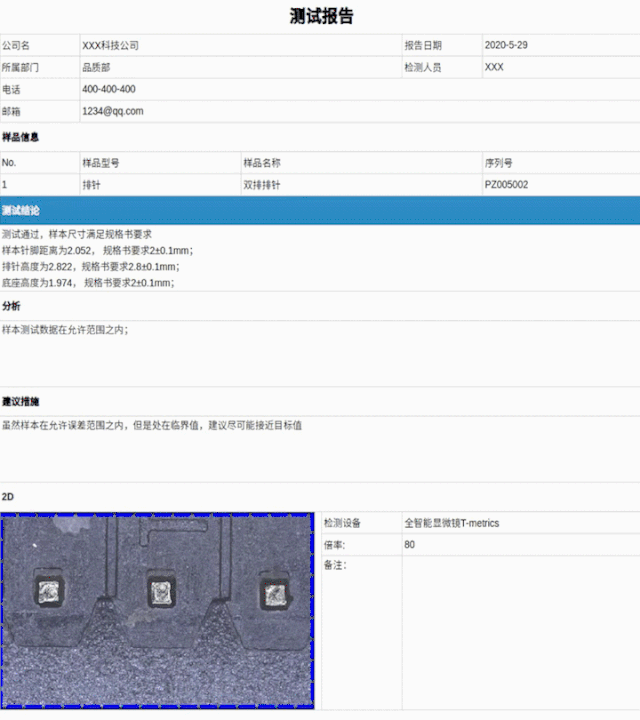Viewport: 640px width, 720px height.
Task: Select the 样品名称 column header
Action: [x=261, y=163]
